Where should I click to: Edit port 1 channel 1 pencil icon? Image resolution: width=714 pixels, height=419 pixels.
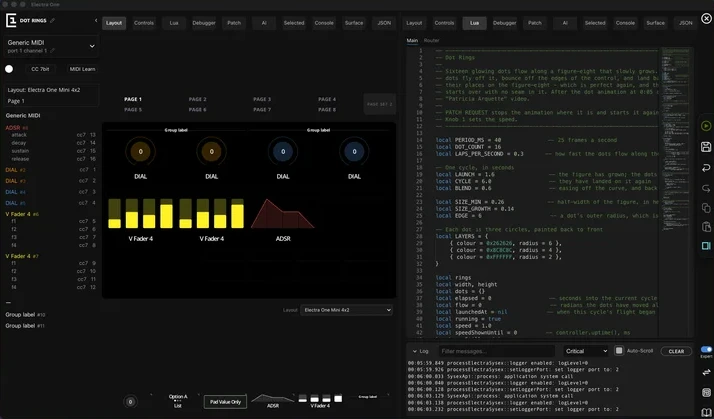pyautogui.click(x=52, y=51)
